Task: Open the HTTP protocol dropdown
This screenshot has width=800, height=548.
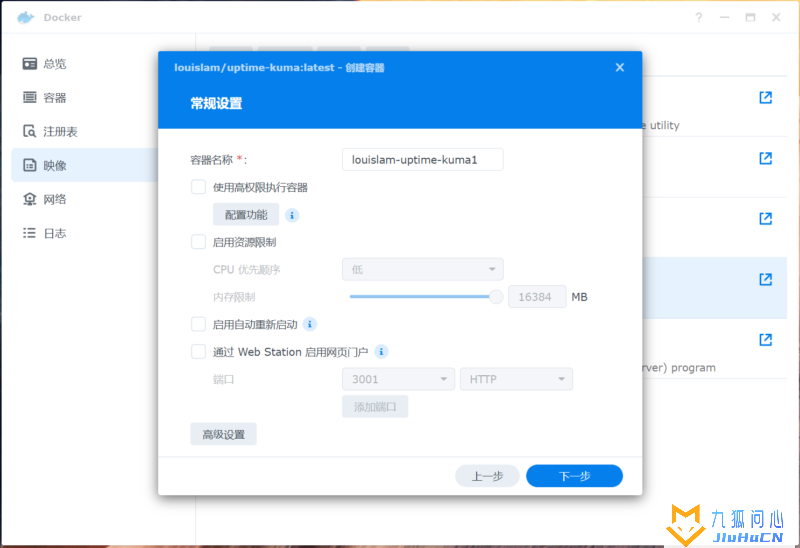Action: (516, 379)
